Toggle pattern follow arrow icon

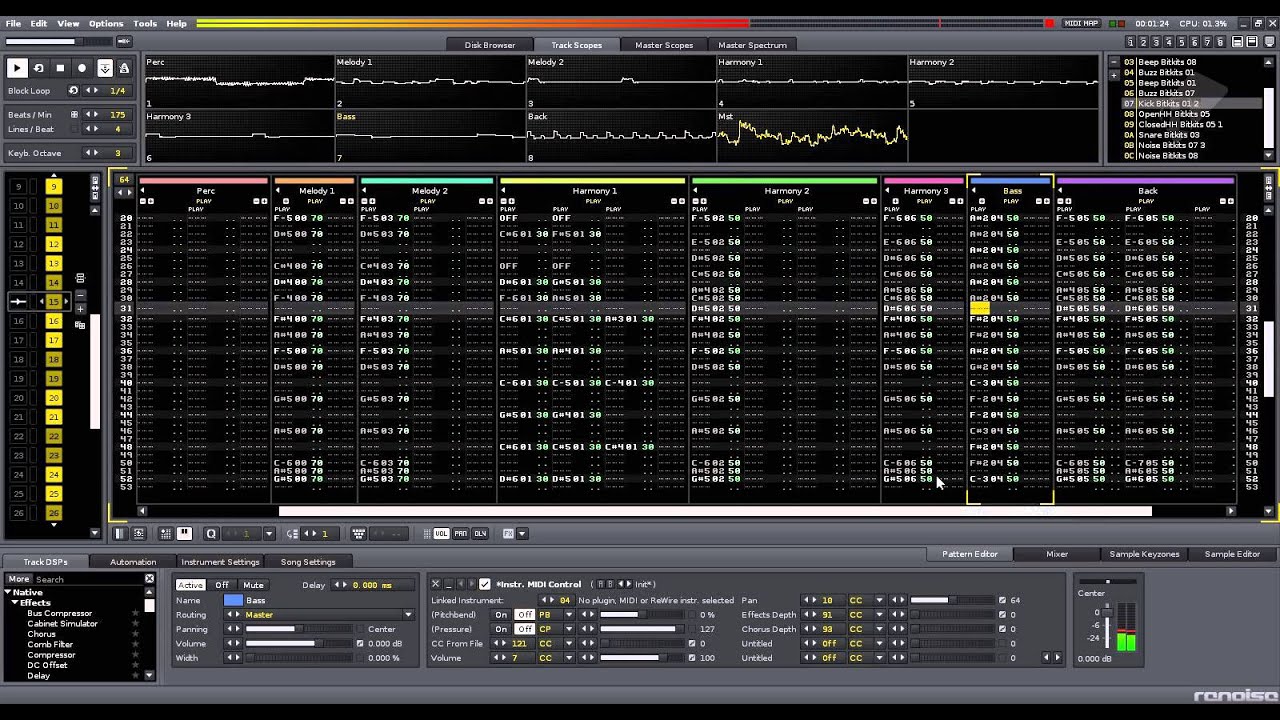tap(104, 68)
